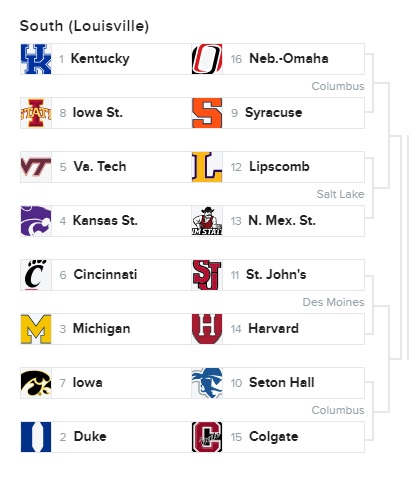The image size is (414, 477).
Task: Open the South (Louisville) region heading
Action: 84,26
